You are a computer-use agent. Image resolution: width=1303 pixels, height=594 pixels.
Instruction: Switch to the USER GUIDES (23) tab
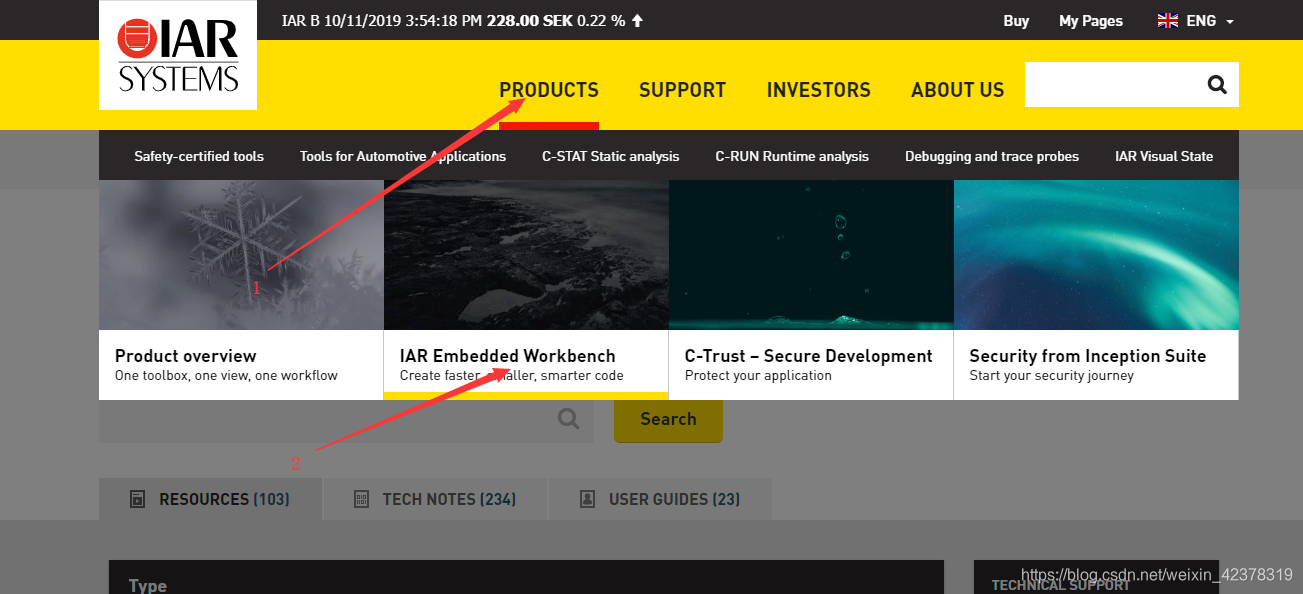660,499
